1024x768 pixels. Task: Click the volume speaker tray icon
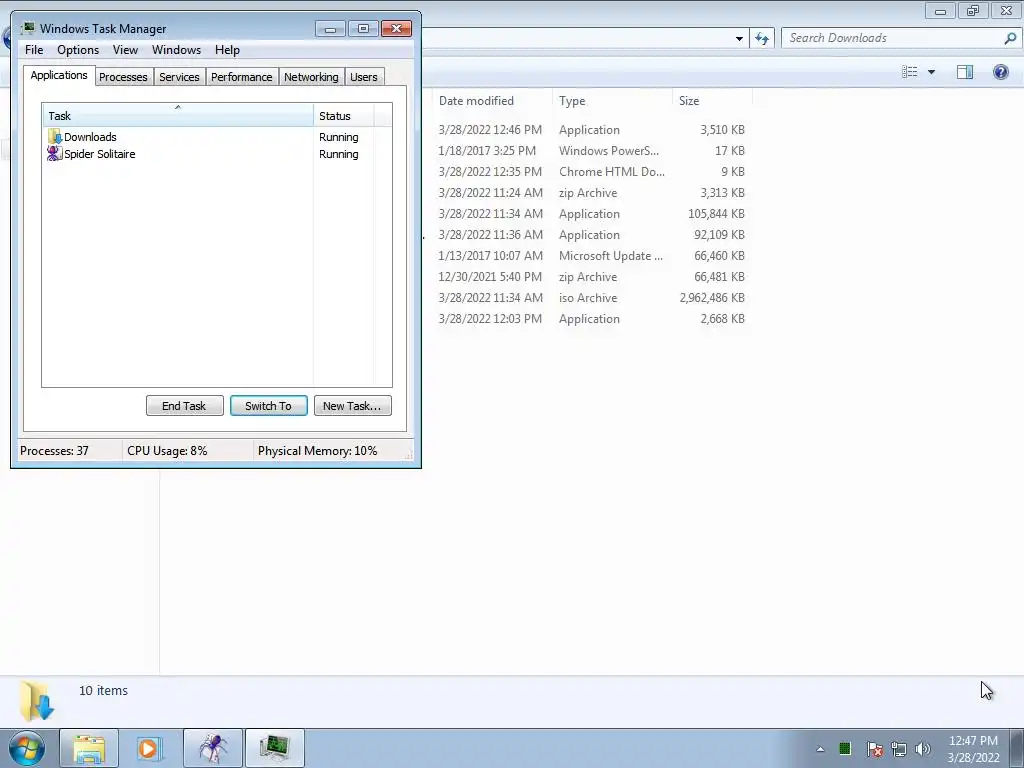(923, 749)
